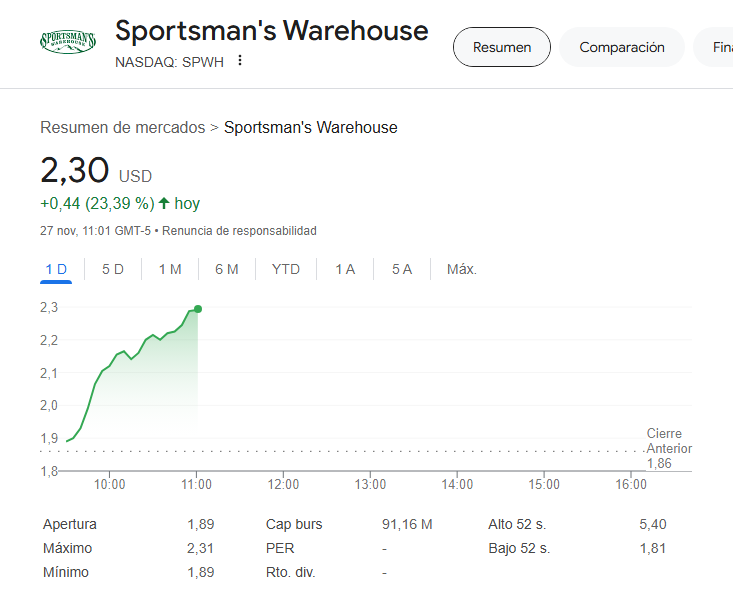The width and height of the screenshot is (733, 589).
Task: Click the 2,30 current price
Action: [x=75, y=170]
